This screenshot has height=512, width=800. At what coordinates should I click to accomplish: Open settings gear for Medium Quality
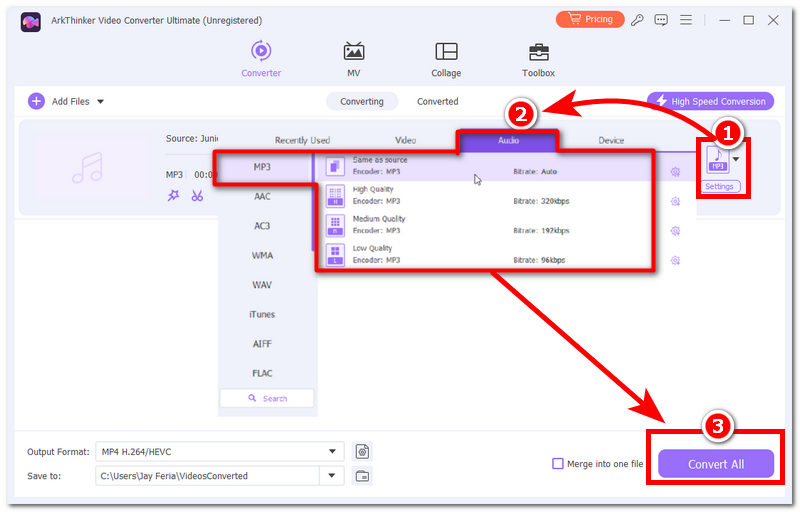(675, 231)
